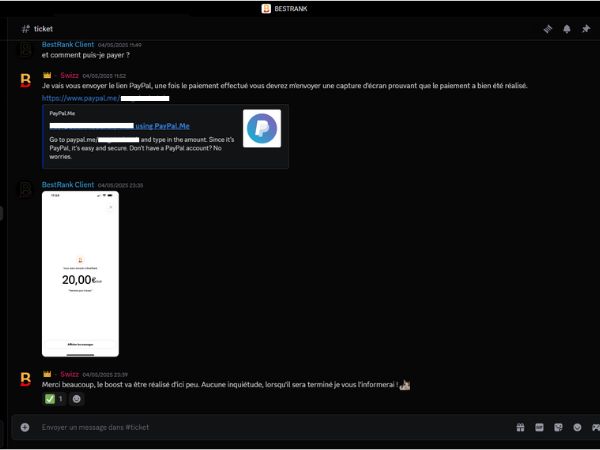Show pinned messages with pin icon
The height and width of the screenshot is (450, 600).
click(x=586, y=29)
